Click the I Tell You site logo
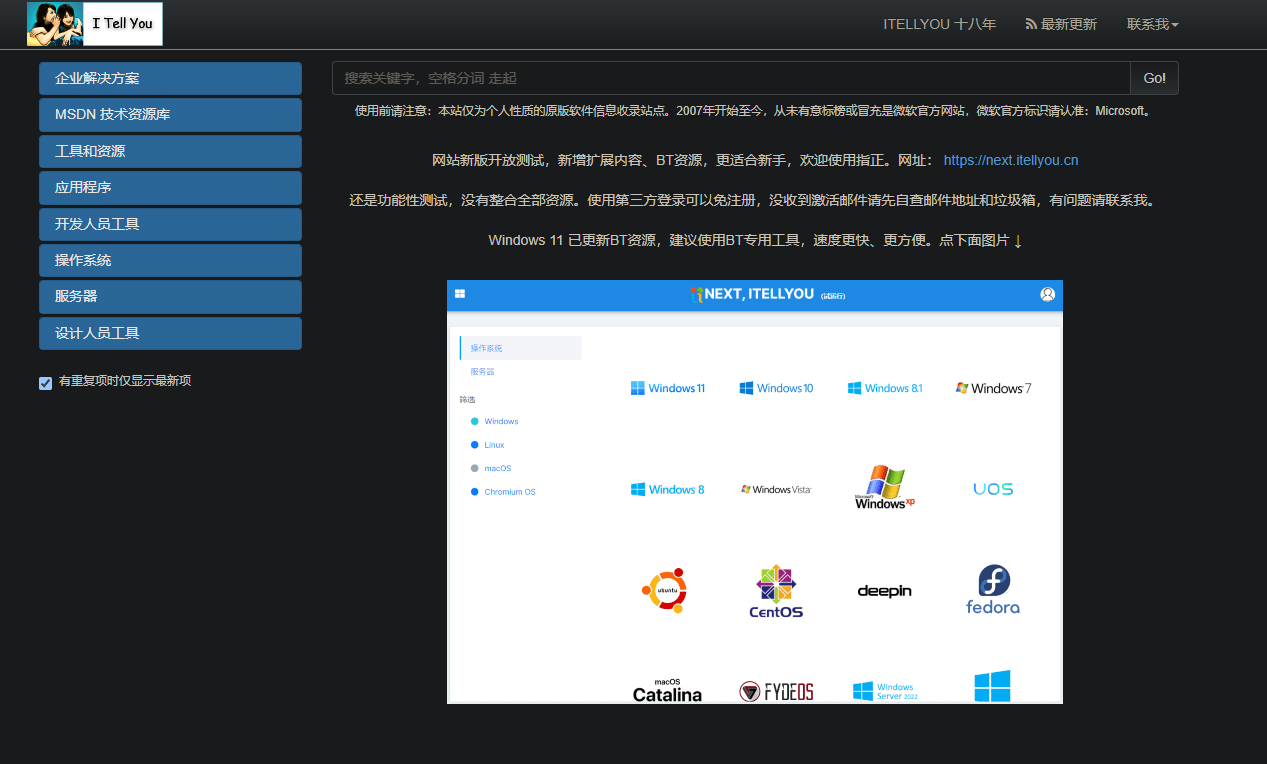This screenshot has width=1267, height=764. (x=95, y=24)
